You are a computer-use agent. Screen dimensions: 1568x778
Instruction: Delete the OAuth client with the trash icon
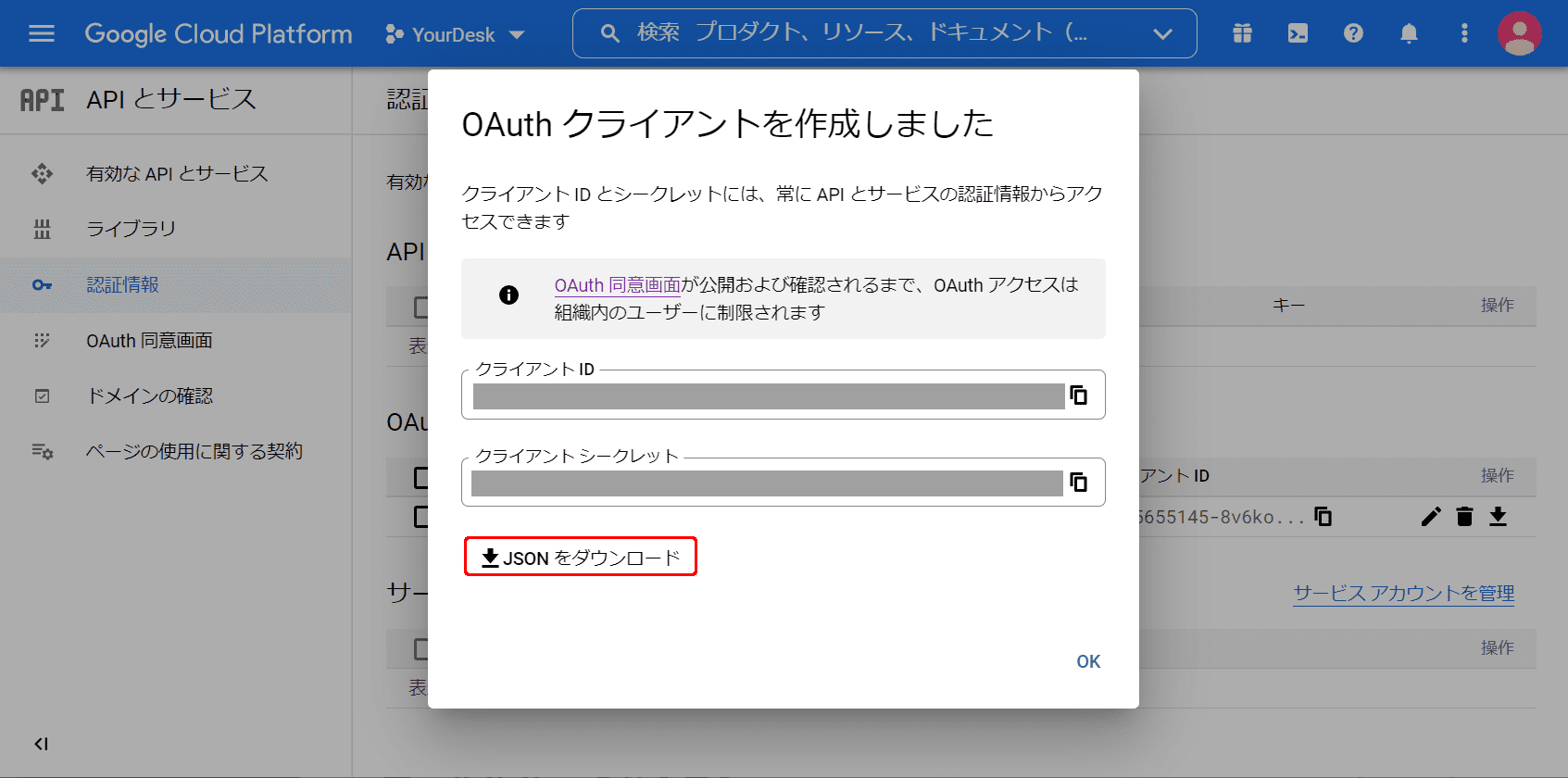pos(1464,517)
